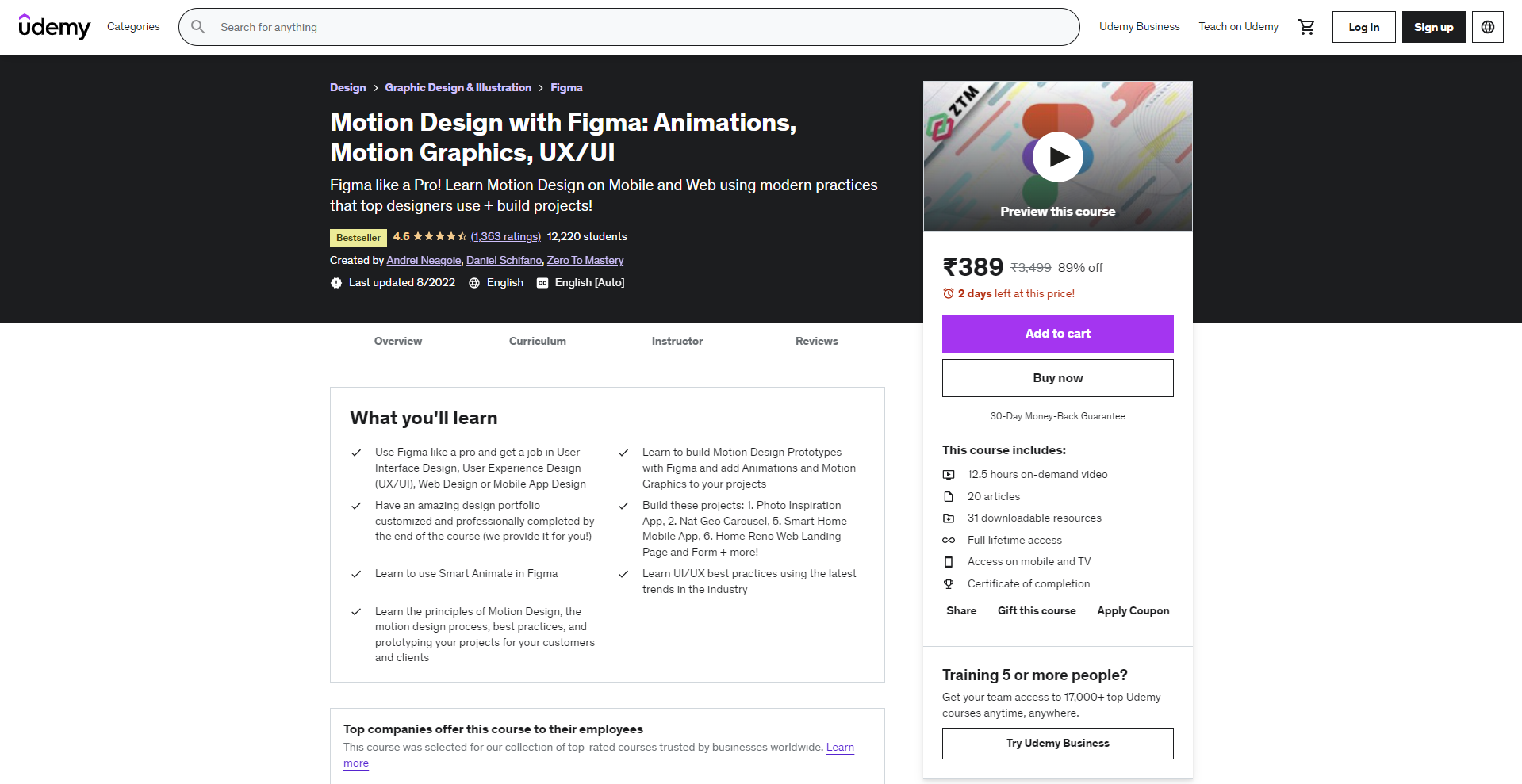Switch to the Reviews tab

tap(817, 342)
